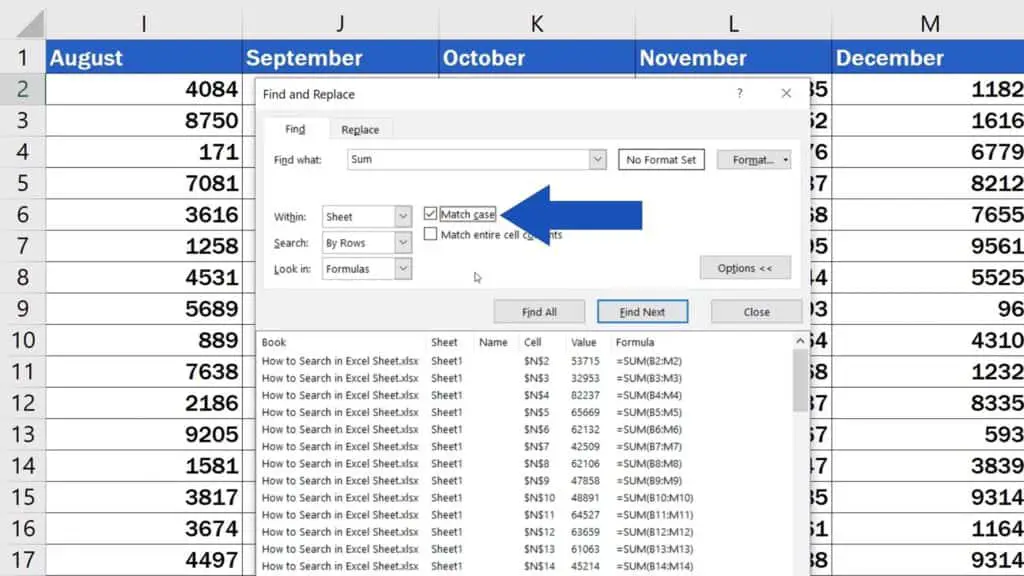Screen dimensions: 1024x576
Task: Collapse options with Options << button
Action: 745,268
